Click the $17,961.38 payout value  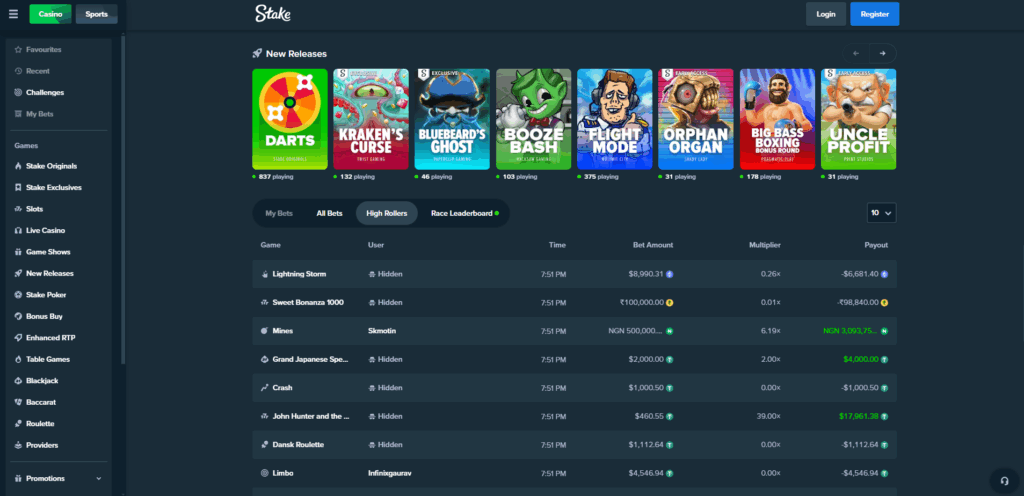861,416
